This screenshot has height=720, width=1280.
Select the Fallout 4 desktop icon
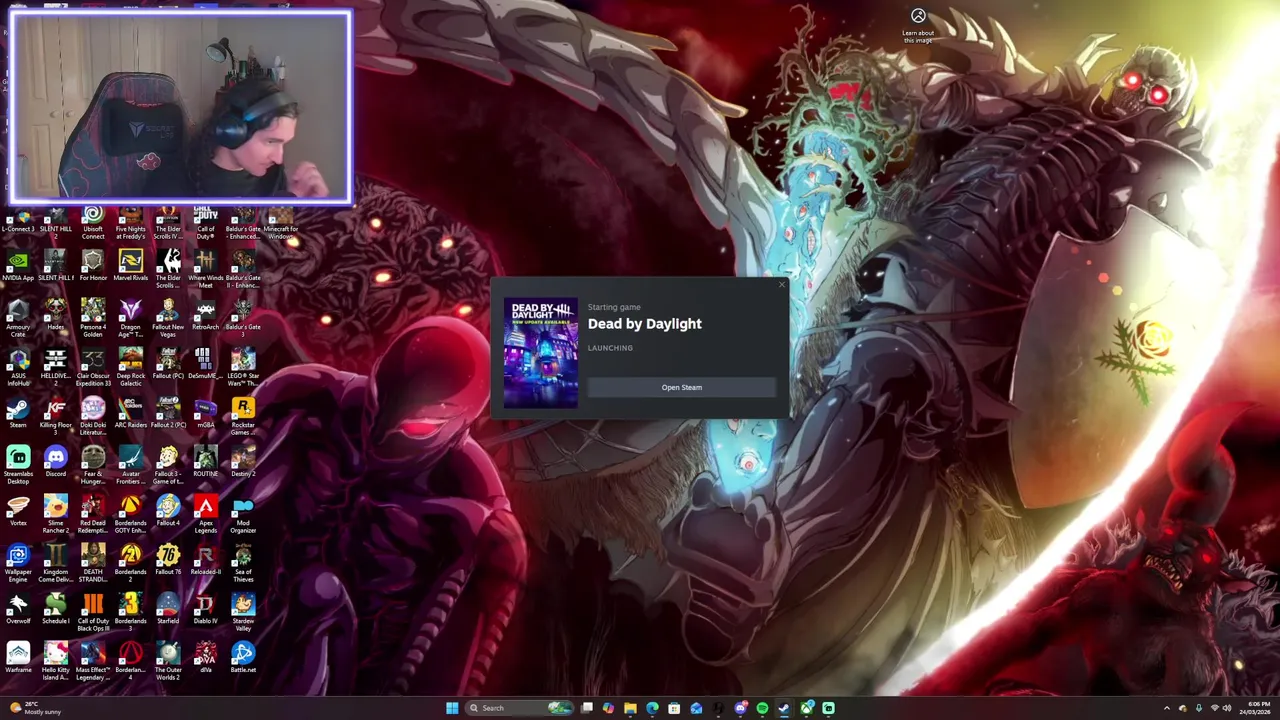click(x=168, y=511)
